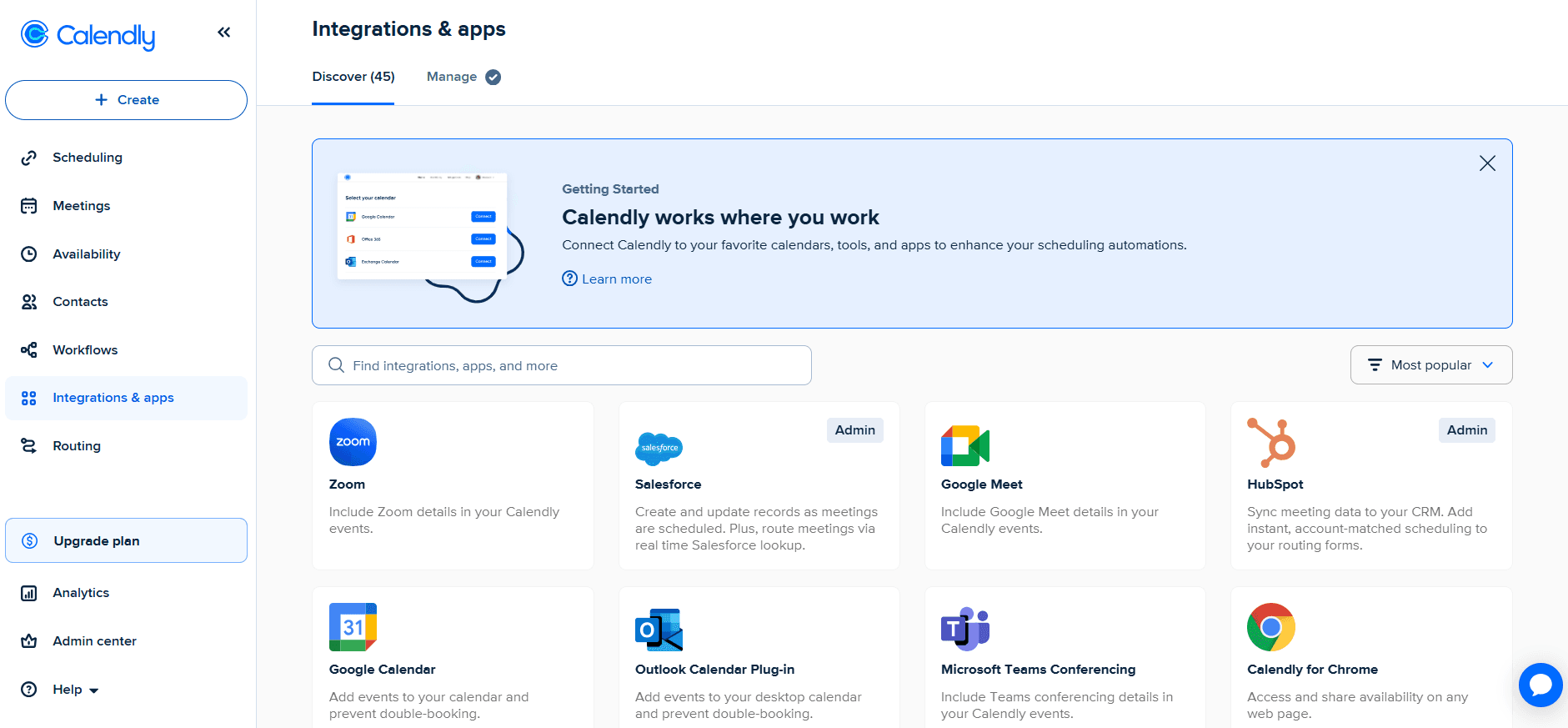The image size is (1568, 728).
Task: Open the Google Meet integration card
Action: pos(1065,486)
